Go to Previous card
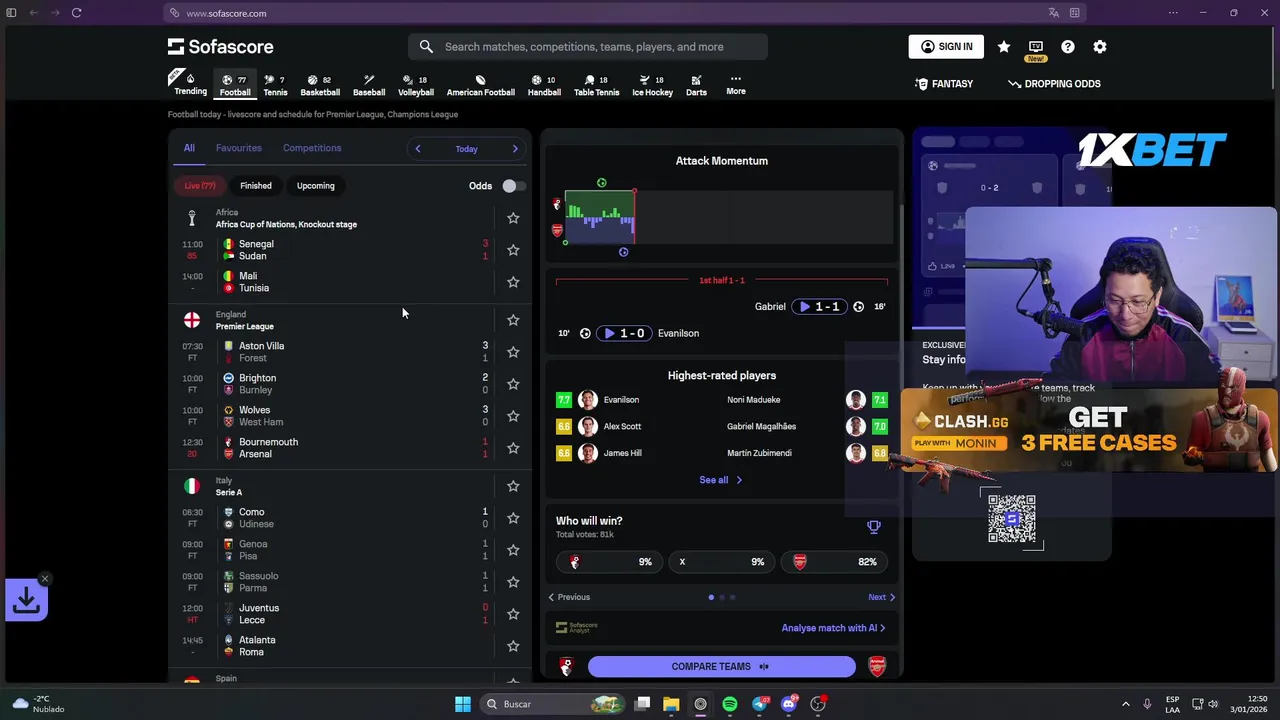This screenshot has height=720, width=1280. (x=569, y=597)
